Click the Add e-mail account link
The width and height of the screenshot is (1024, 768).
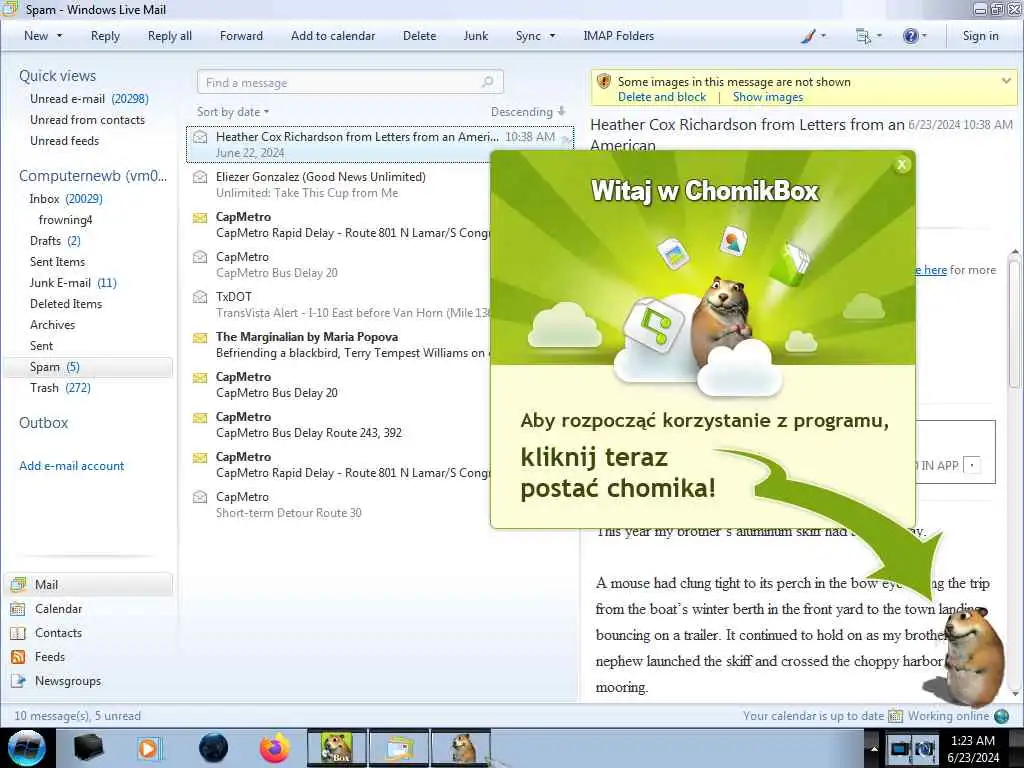coord(71,466)
